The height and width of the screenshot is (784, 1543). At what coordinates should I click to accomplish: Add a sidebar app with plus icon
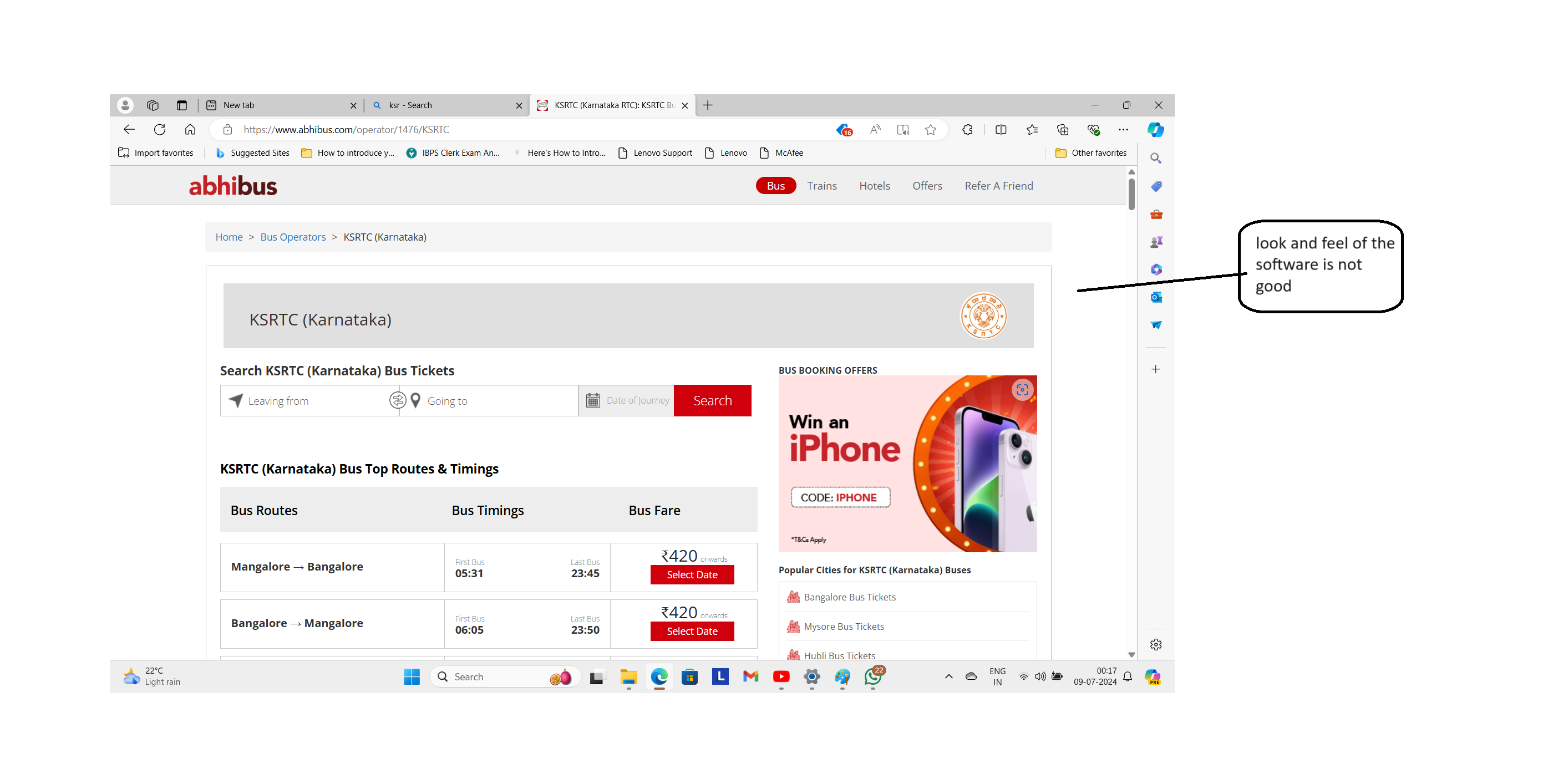(x=1155, y=369)
